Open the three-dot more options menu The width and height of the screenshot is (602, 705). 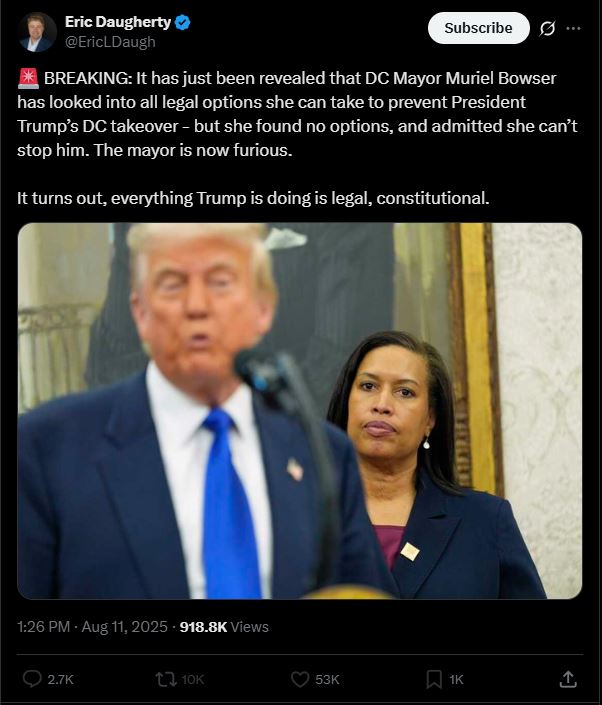(573, 28)
